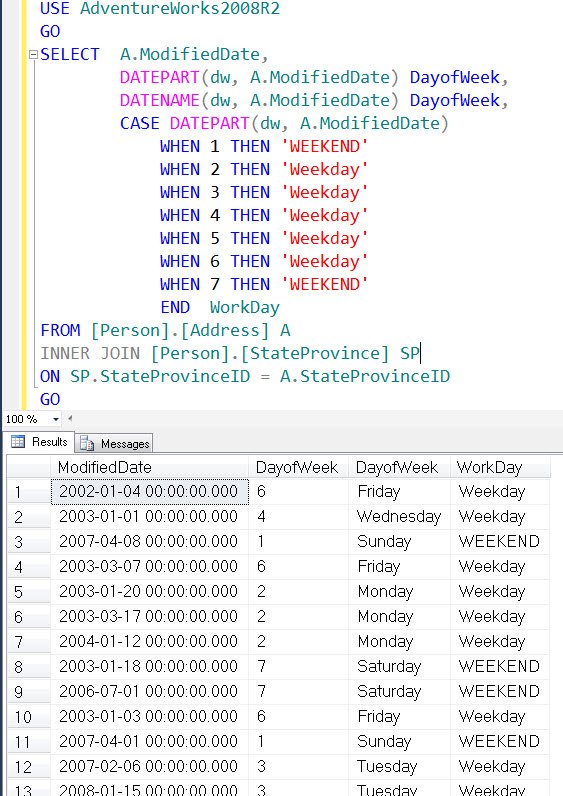Click the Wednesday cell in row 2
Viewport: 563px width, 796px height.
pos(400,517)
